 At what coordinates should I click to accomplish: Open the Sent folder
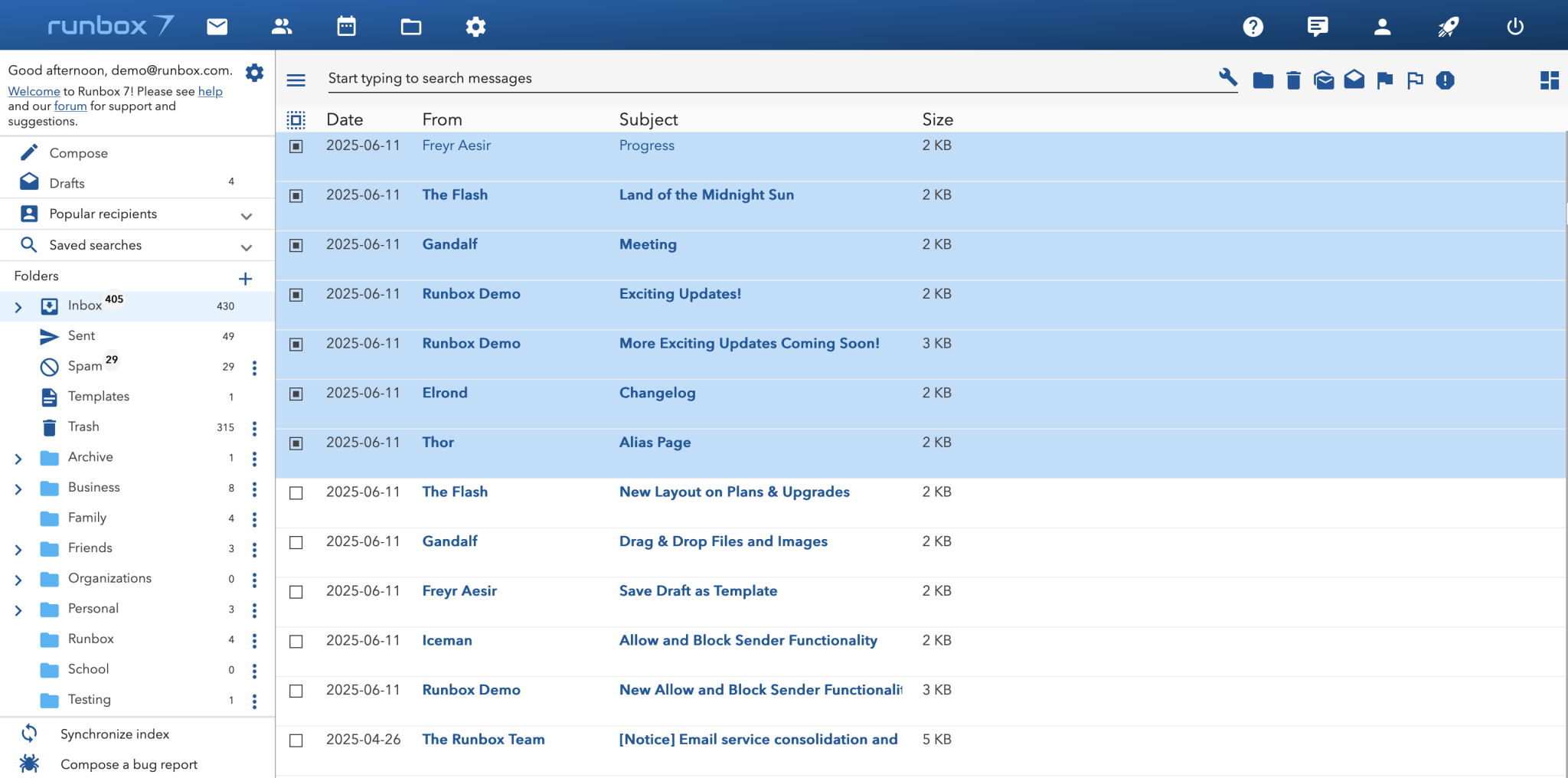point(81,336)
